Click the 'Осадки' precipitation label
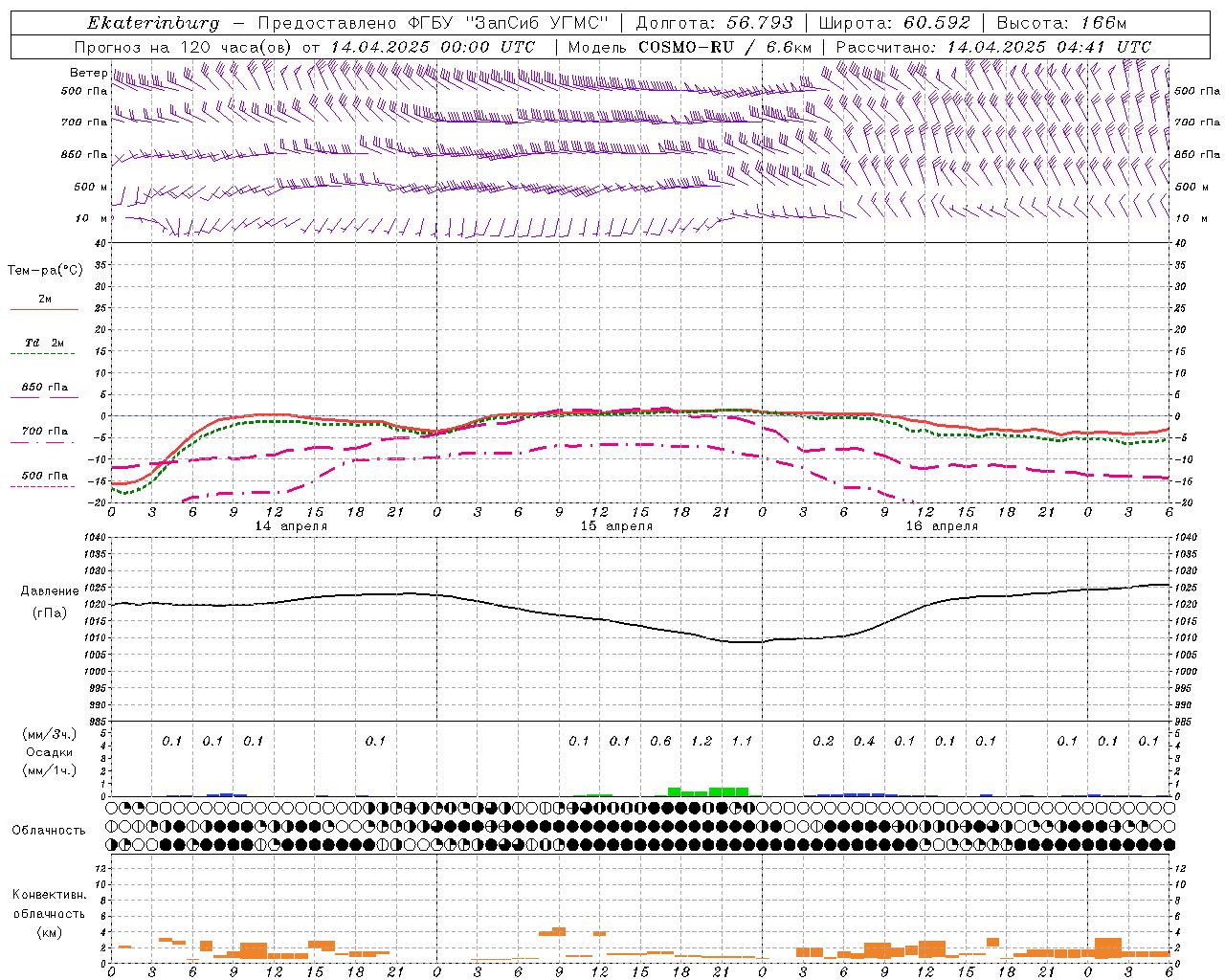This screenshot has height=980, width=1225. coord(50,752)
